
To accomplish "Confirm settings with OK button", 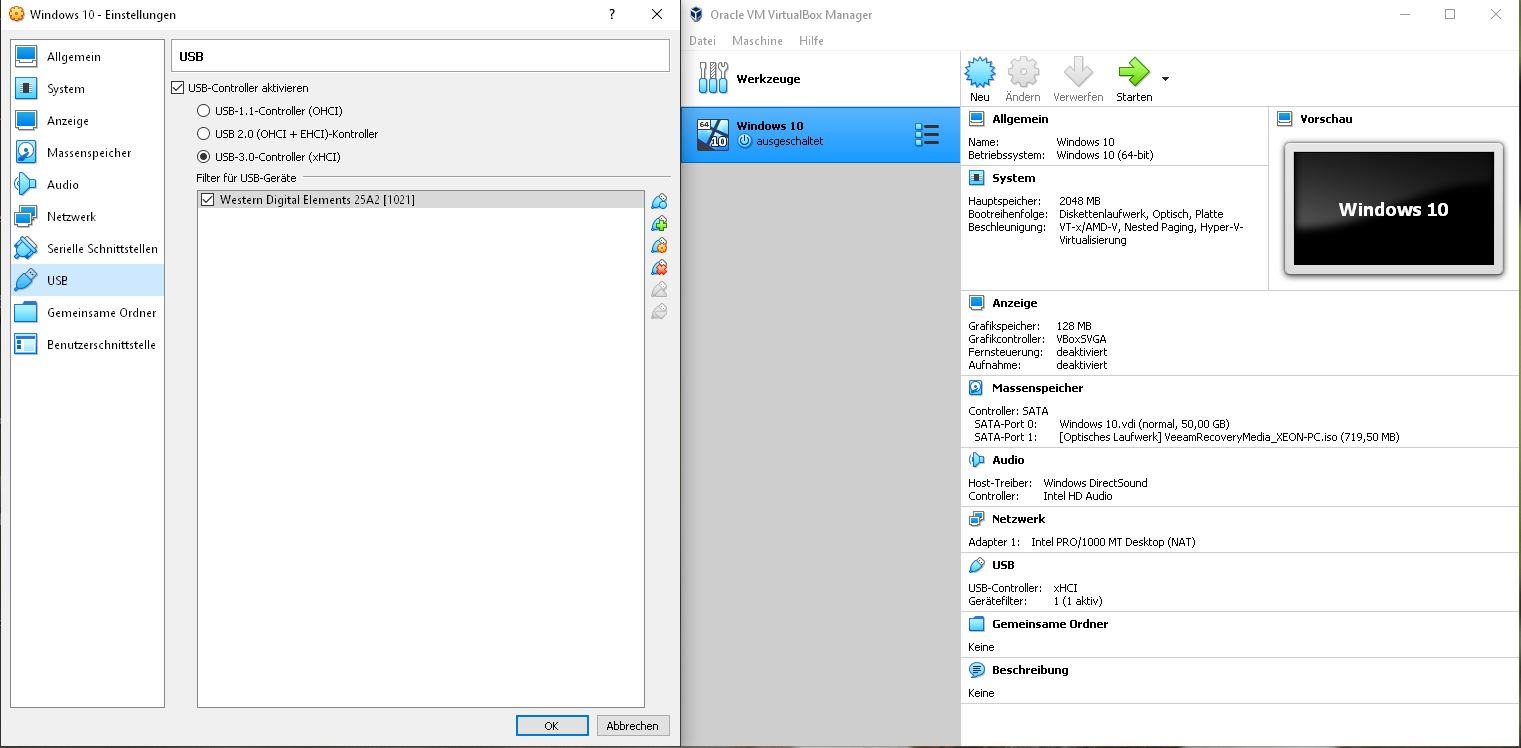I will (552, 726).
